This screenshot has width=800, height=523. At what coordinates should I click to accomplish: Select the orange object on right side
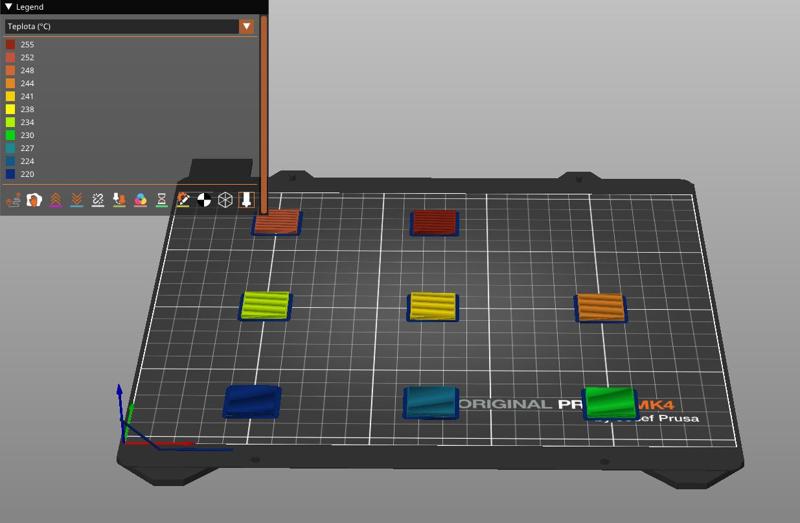click(x=601, y=308)
